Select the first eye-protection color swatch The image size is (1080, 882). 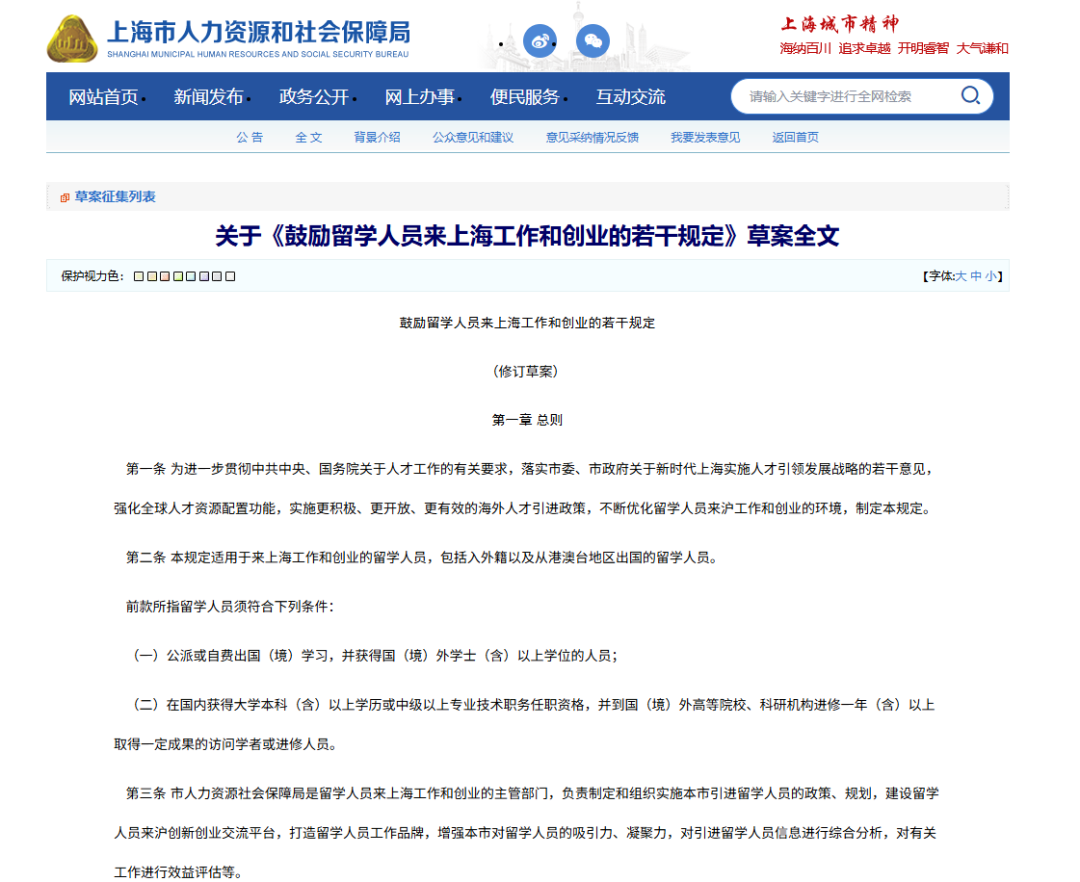139,276
